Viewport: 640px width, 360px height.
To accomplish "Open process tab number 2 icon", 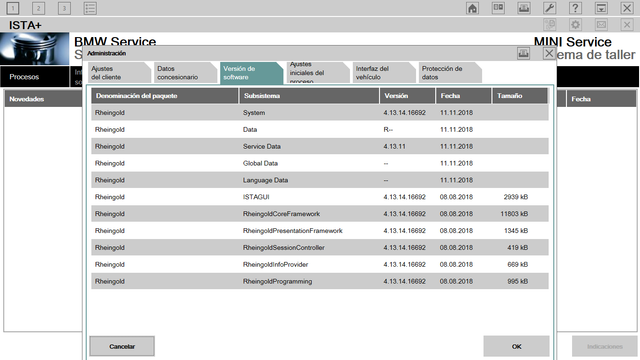I will [x=38, y=8].
